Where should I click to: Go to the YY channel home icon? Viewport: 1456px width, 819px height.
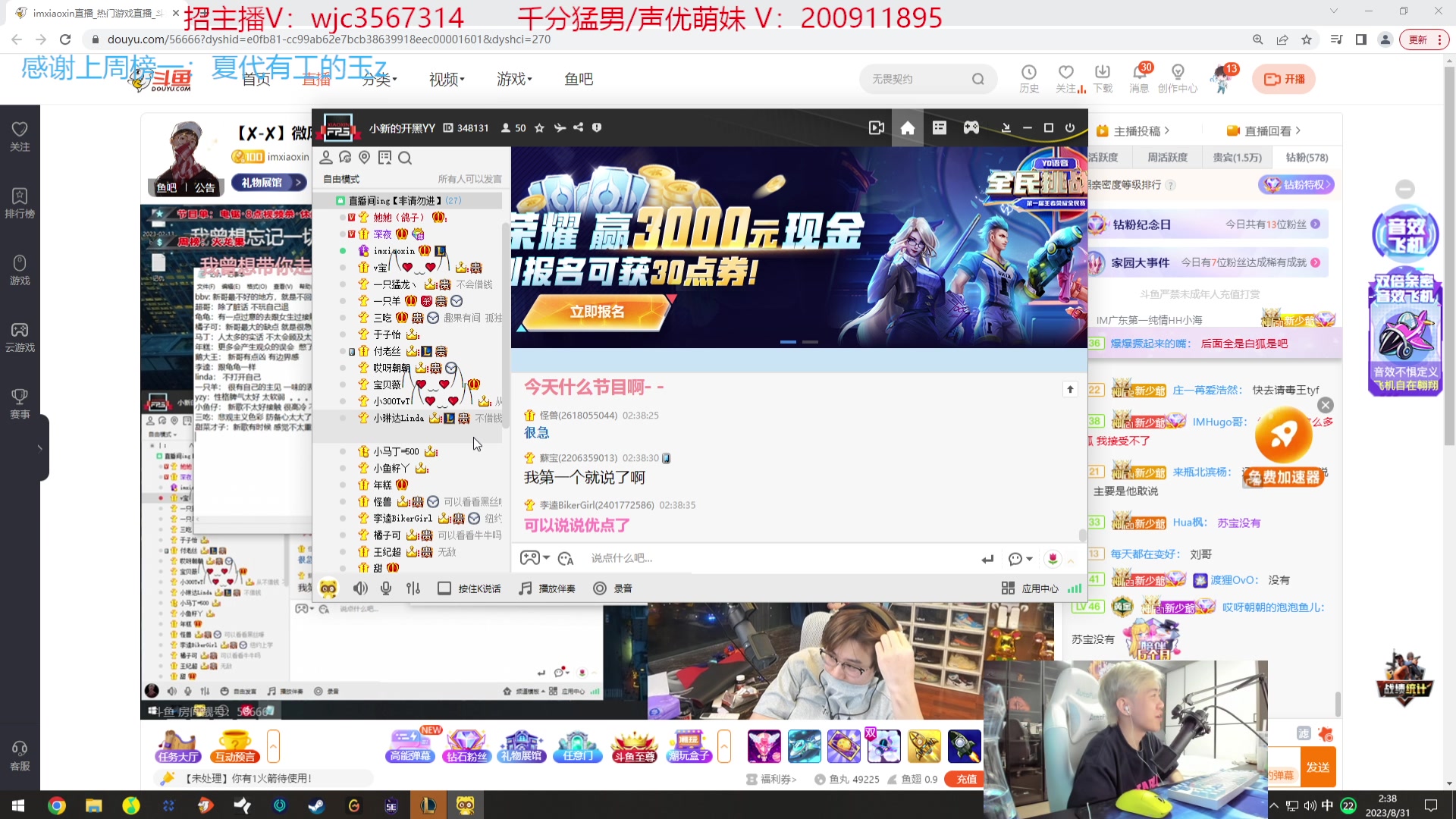click(908, 128)
